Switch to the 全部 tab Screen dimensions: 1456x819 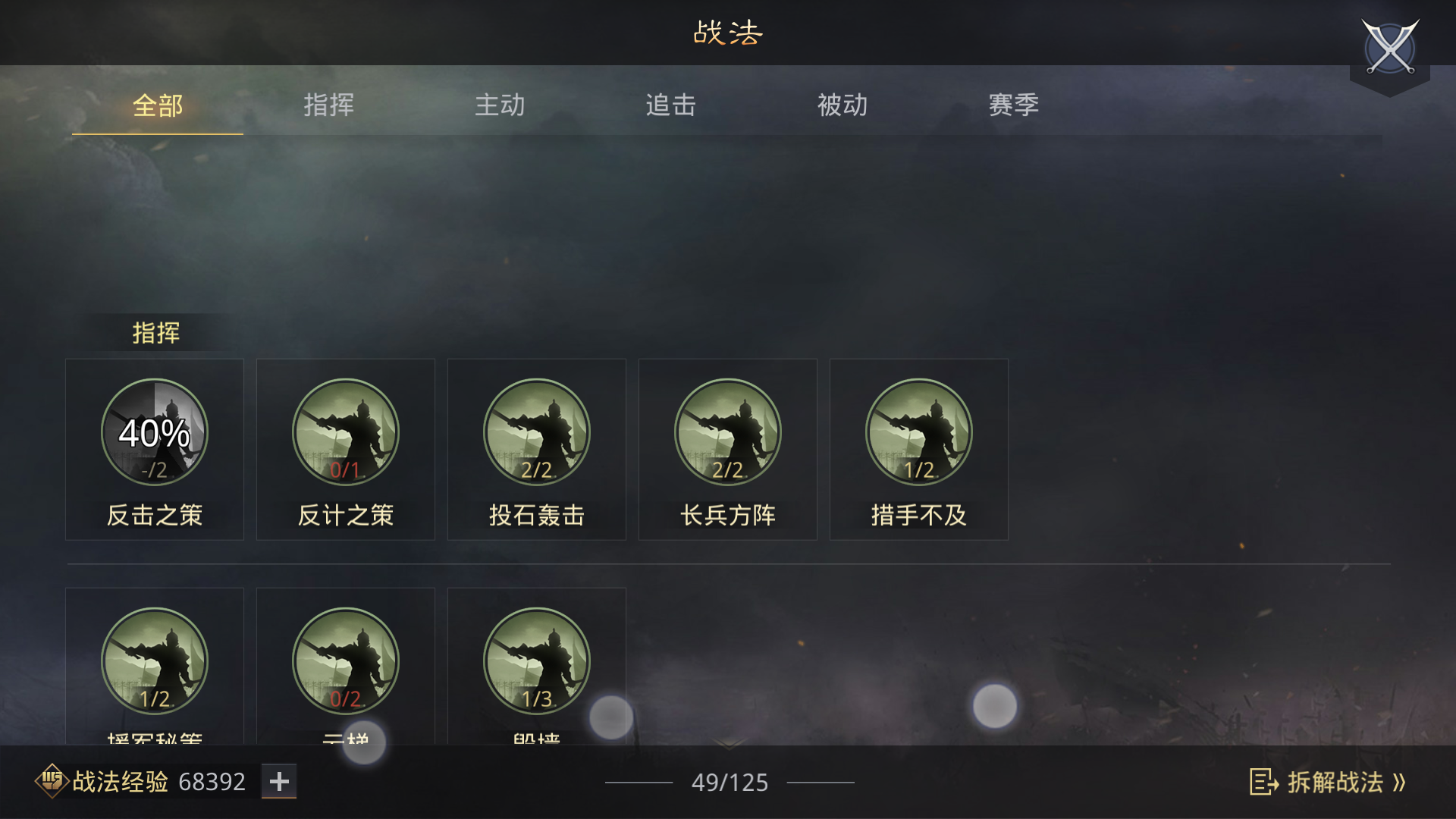pos(158,105)
